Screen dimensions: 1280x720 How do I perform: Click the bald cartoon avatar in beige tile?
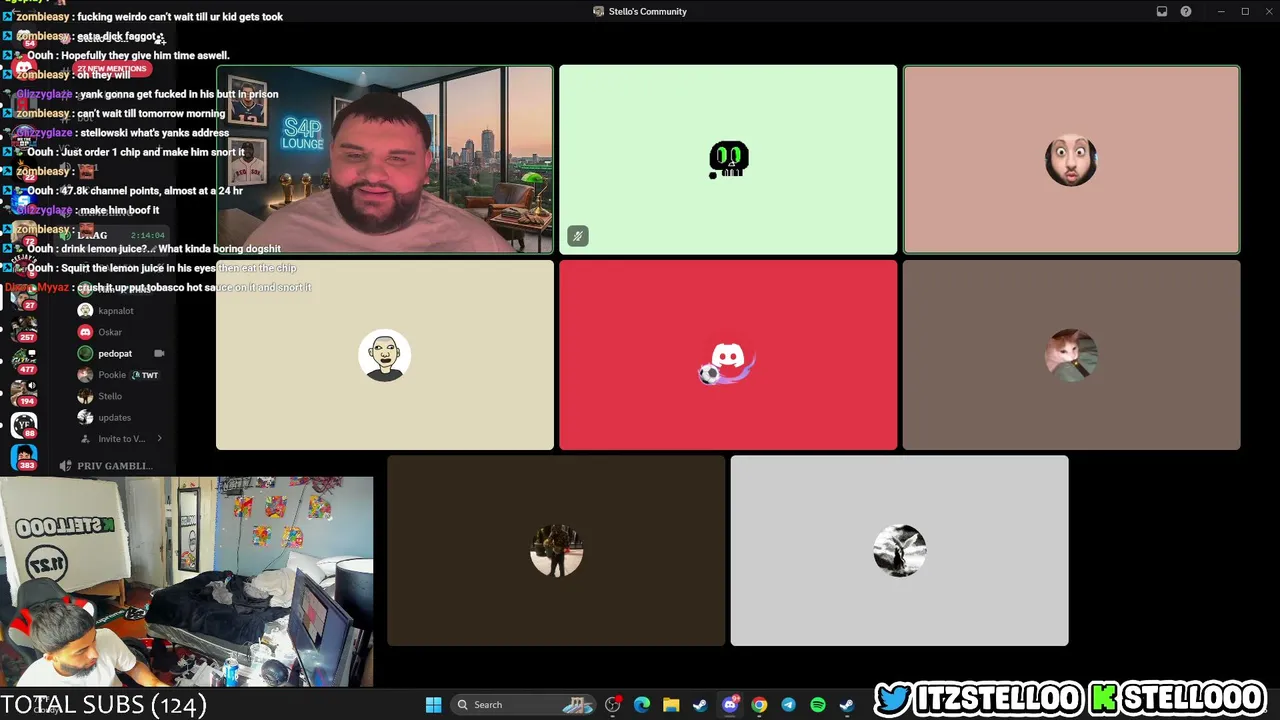(x=385, y=355)
